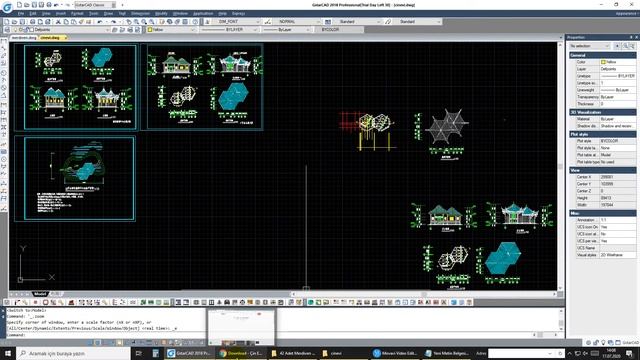The height and width of the screenshot is (360, 640).
Task: Click the Windows Start button
Action: tap(7, 353)
